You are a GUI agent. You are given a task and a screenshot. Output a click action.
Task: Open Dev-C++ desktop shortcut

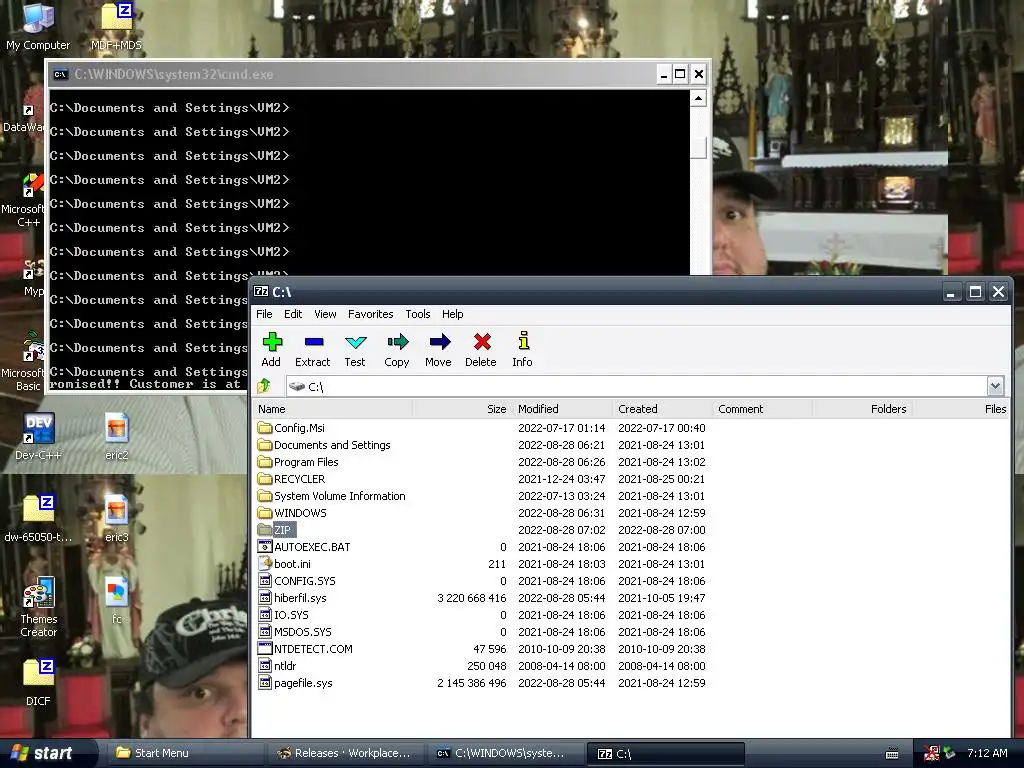pyautogui.click(x=38, y=436)
